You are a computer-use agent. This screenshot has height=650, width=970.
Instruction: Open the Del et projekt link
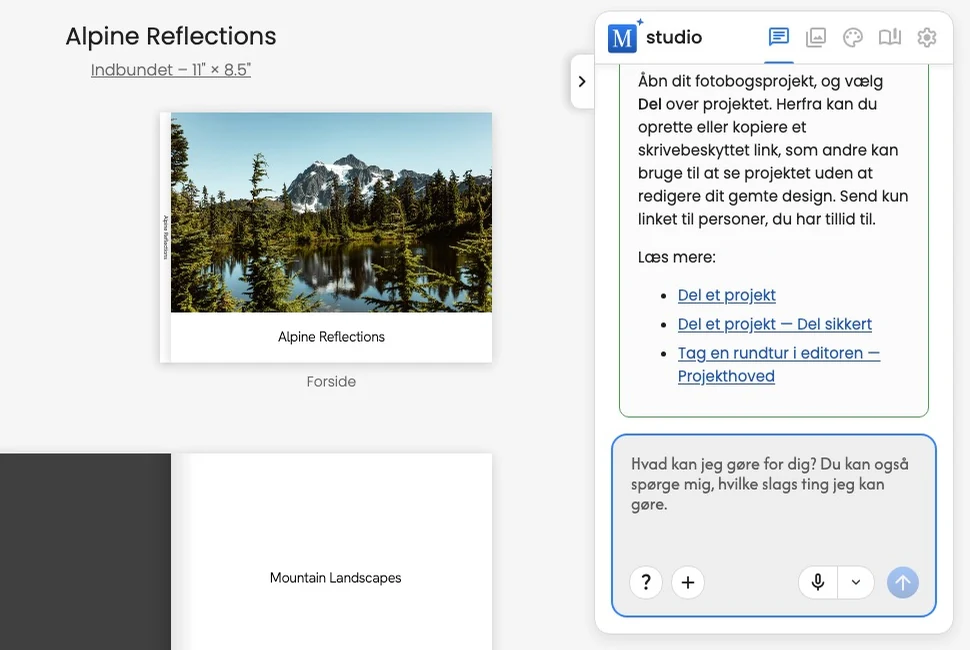[x=726, y=295]
